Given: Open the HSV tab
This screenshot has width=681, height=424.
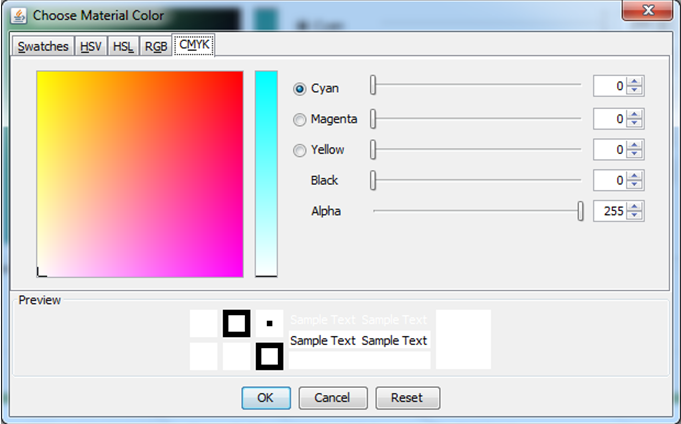Looking at the screenshot, I should tap(91, 47).
